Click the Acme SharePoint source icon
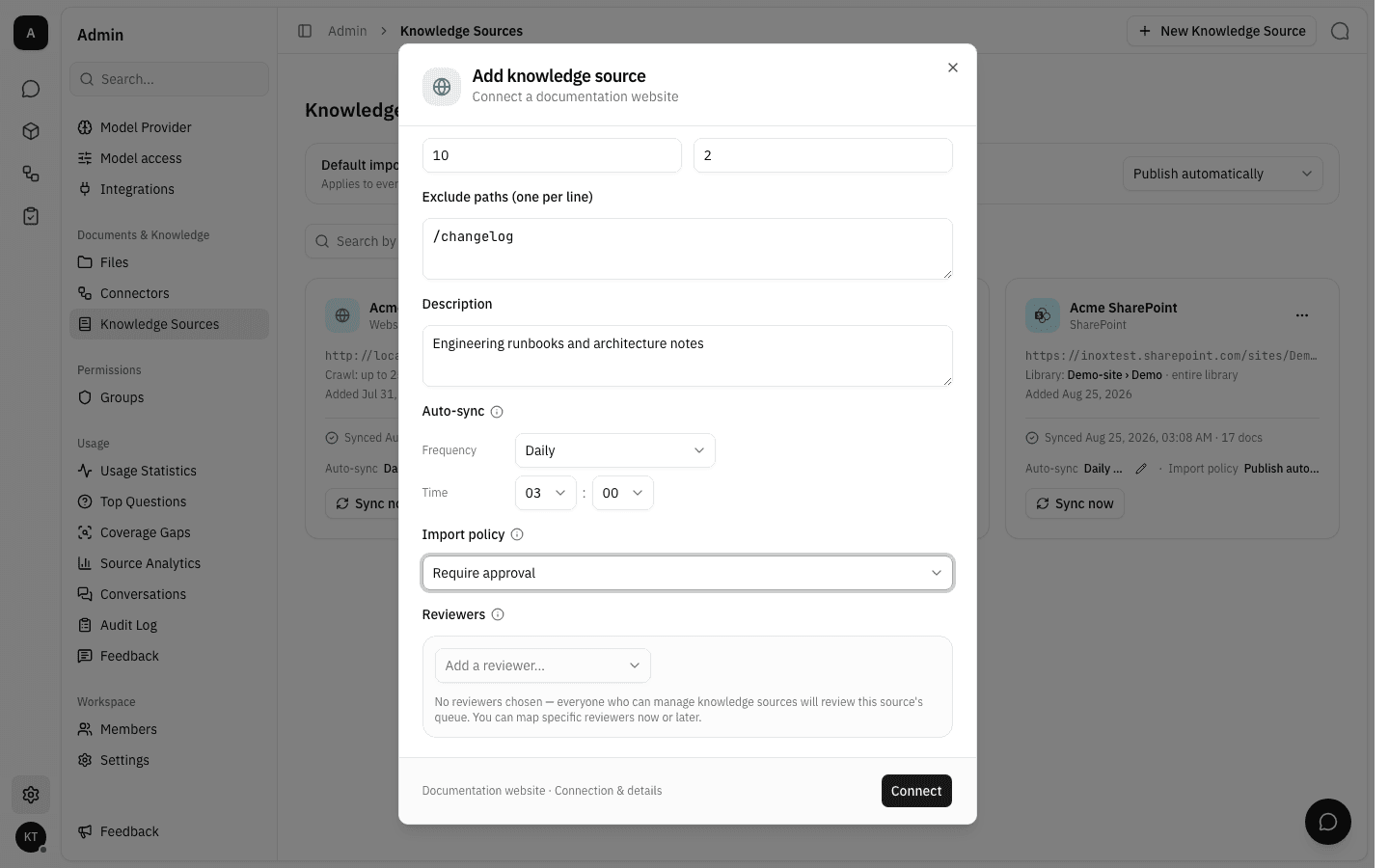 tap(1043, 315)
